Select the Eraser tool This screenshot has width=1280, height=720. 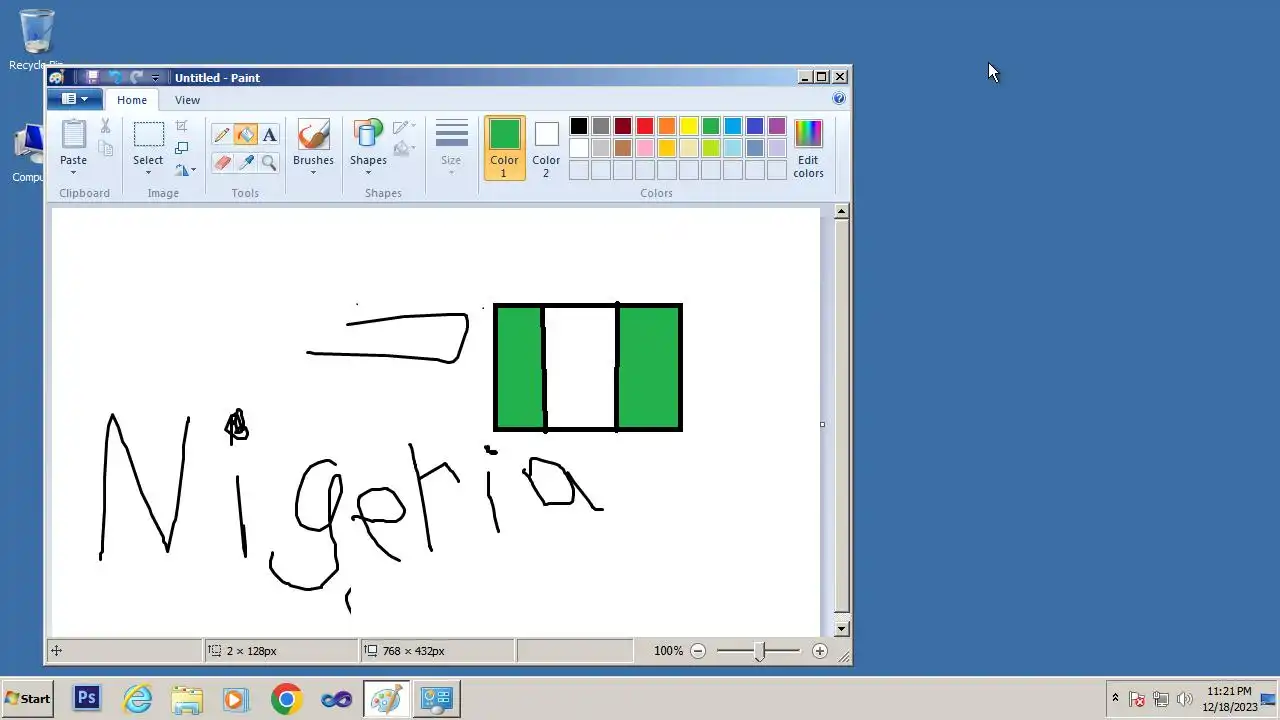pos(222,162)
